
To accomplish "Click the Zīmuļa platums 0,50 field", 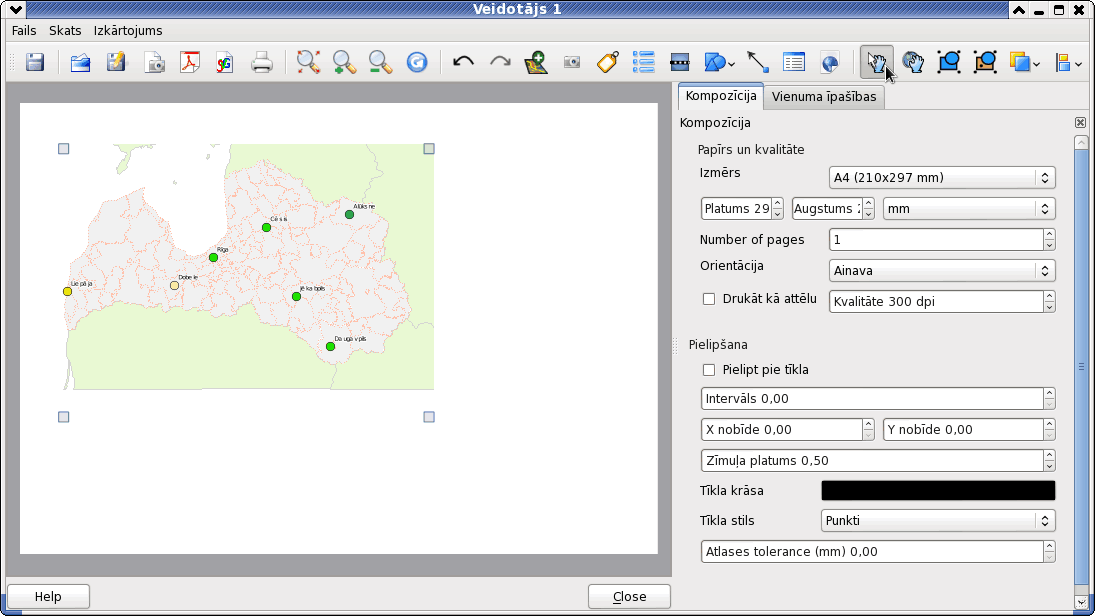I will 872,461.
